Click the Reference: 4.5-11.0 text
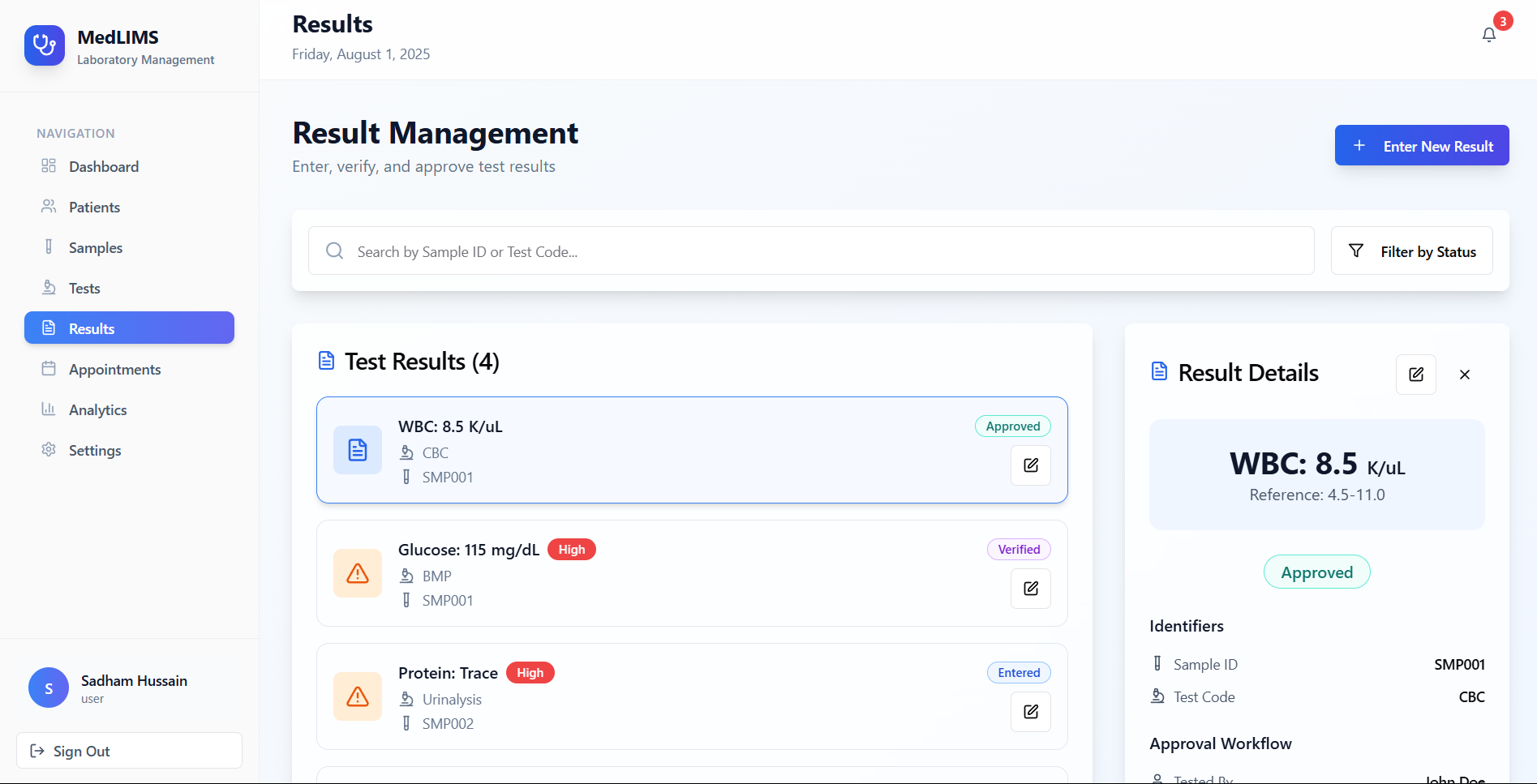The image size is (1537, 784). tap(1317, 495)
